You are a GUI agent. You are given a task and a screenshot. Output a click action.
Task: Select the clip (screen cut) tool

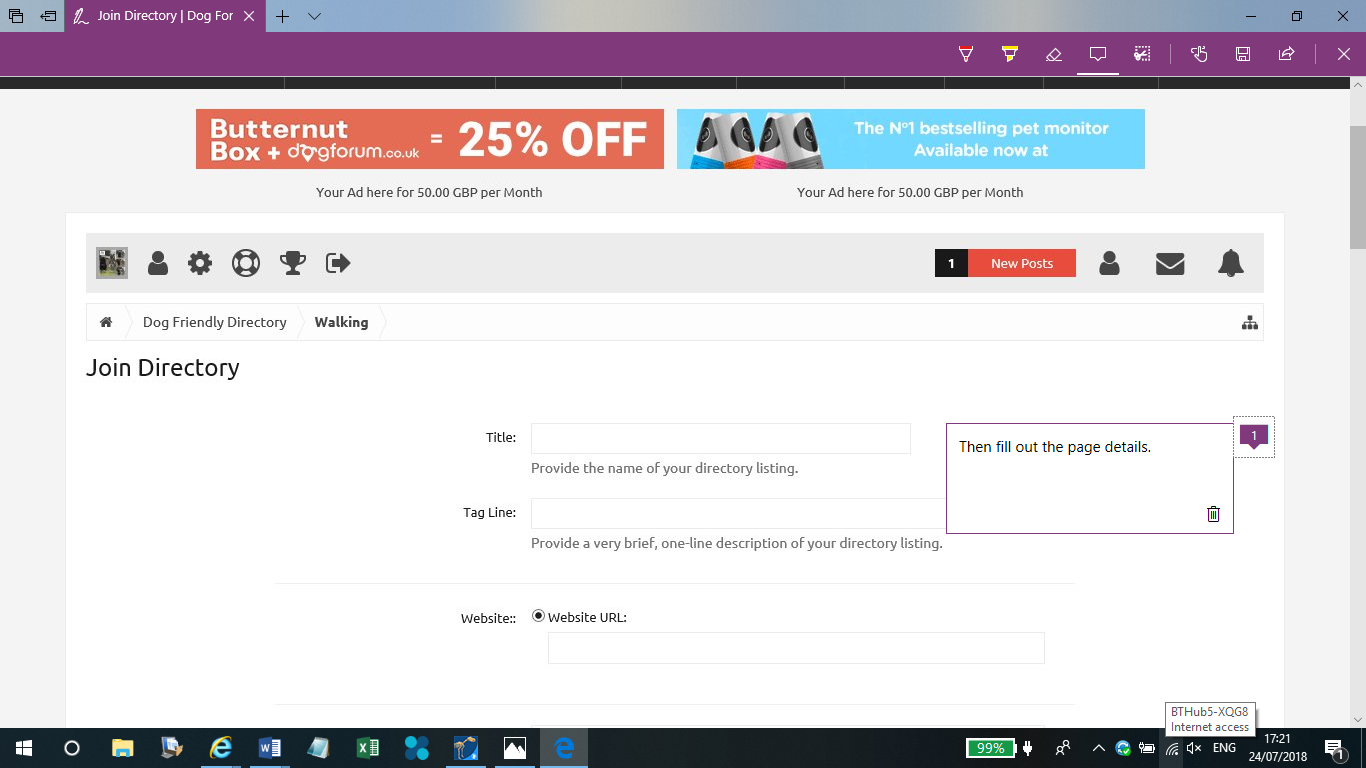(x=1141, y=54)
